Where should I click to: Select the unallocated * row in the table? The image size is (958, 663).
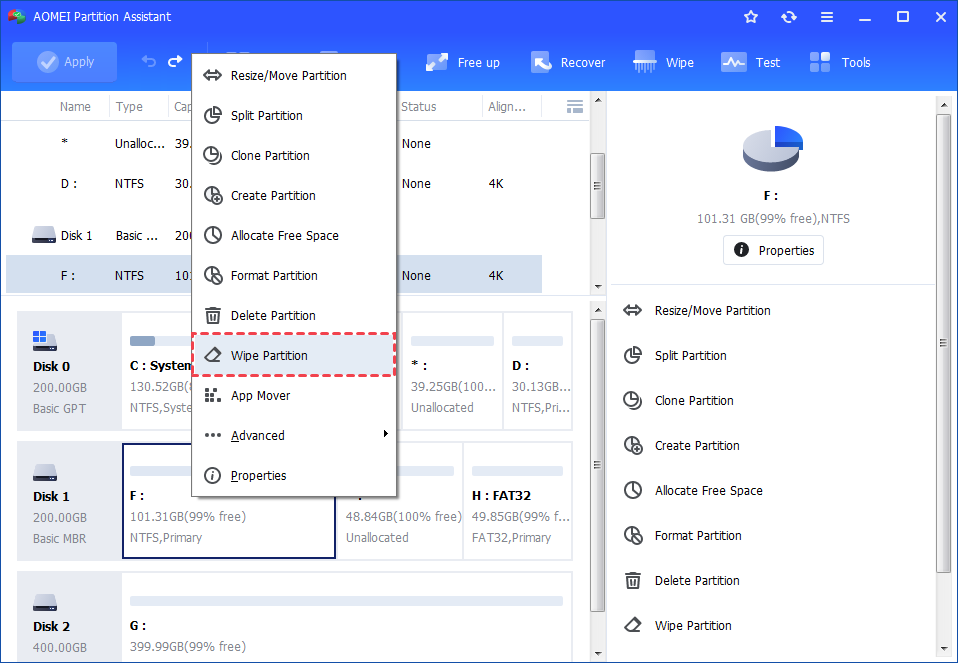[x=274, y=144]
